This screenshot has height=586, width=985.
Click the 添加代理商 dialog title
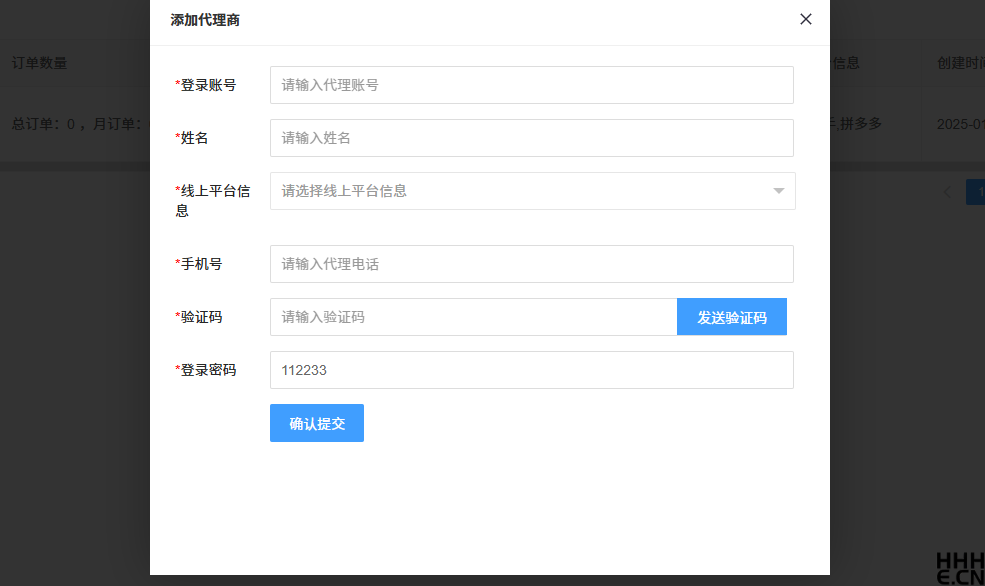click(x=205, y=19)
